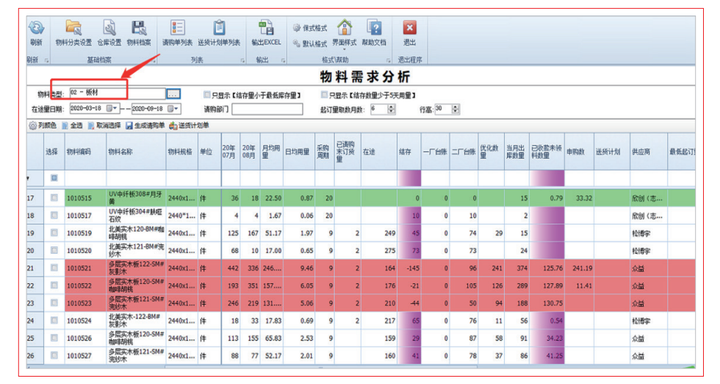
Task: Click the 日均用量 column header
Action: [298, 152]
